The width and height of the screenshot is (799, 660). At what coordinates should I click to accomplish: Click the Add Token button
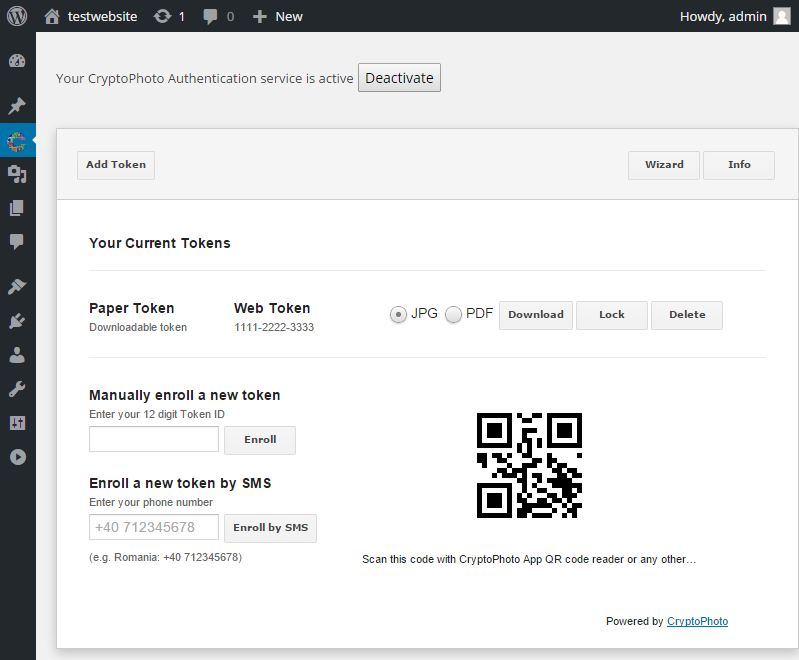click(x=116, y=165)
